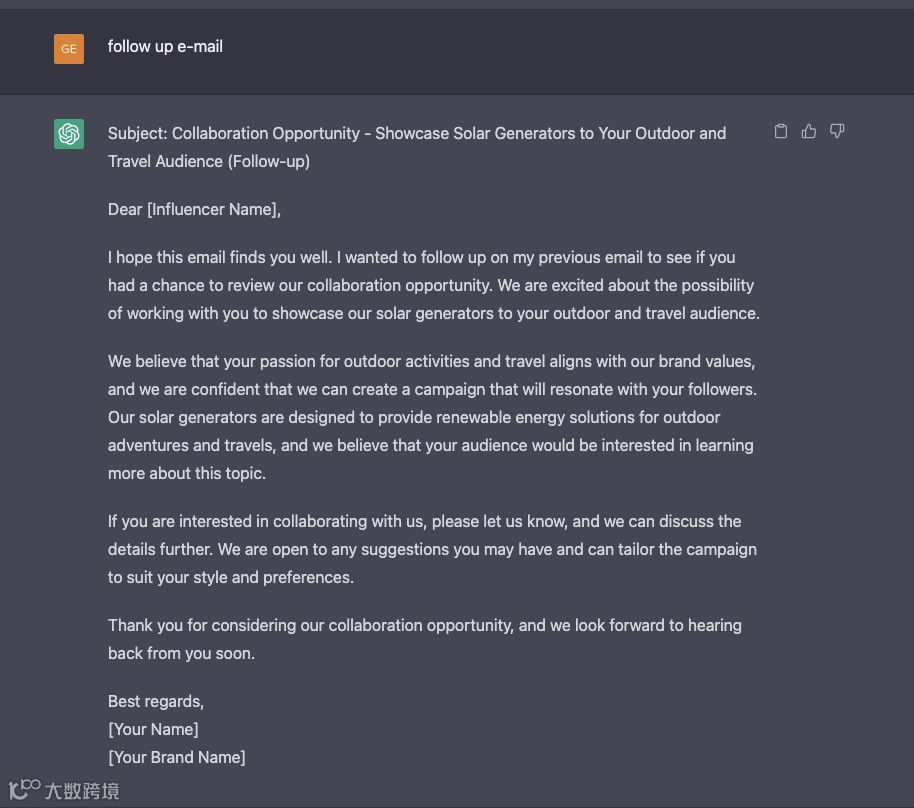The image size is (914, 808).
Task: Click the '[Your Brand Name]' placeholder
Action: tap(176, 757)
